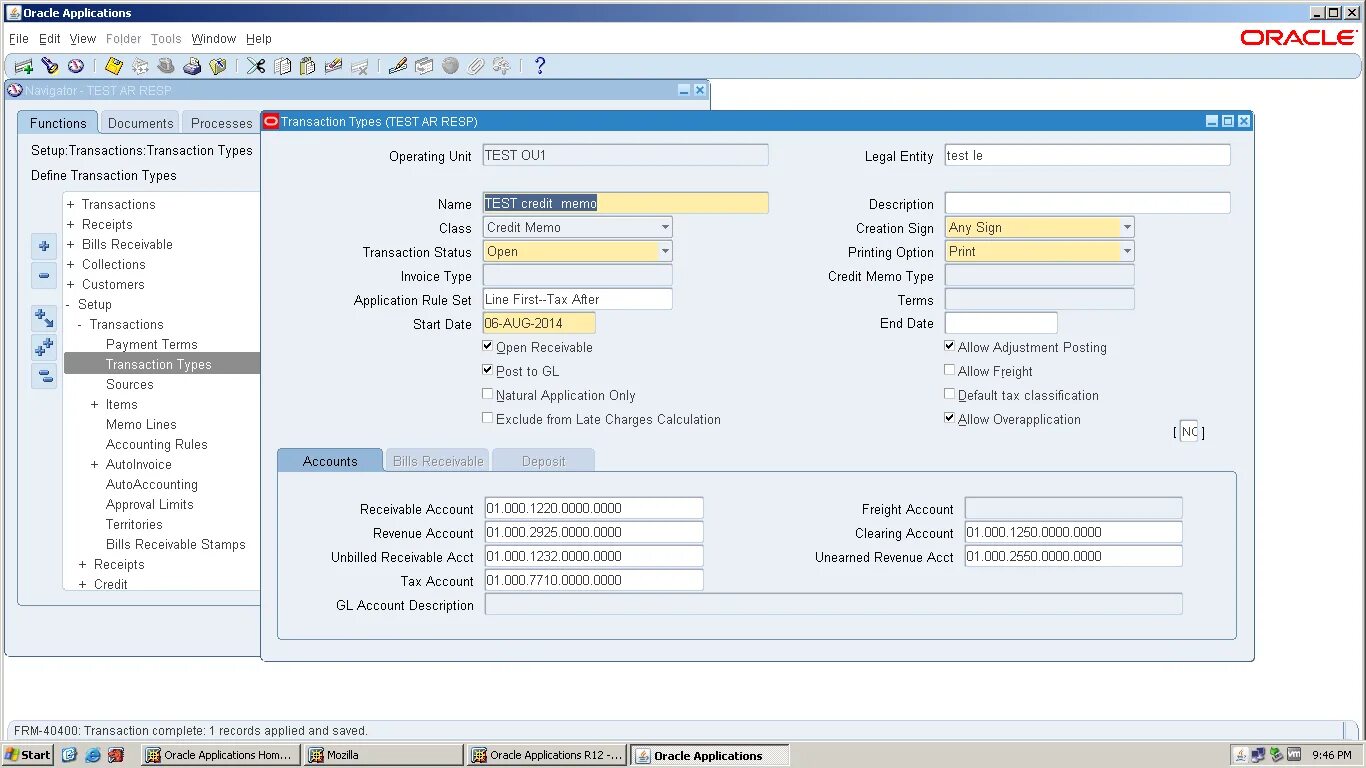Open the Class dropdown list
This screenshot has width=1366, height=768.
[665, 227]
